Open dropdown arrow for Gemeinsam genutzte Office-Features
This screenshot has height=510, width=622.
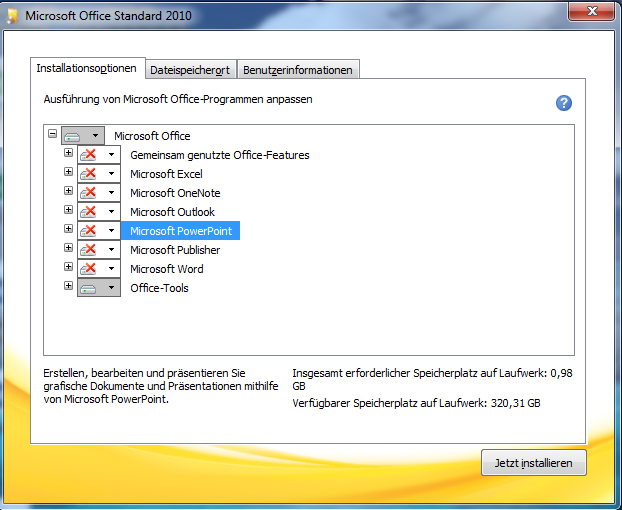coord(112,155)
